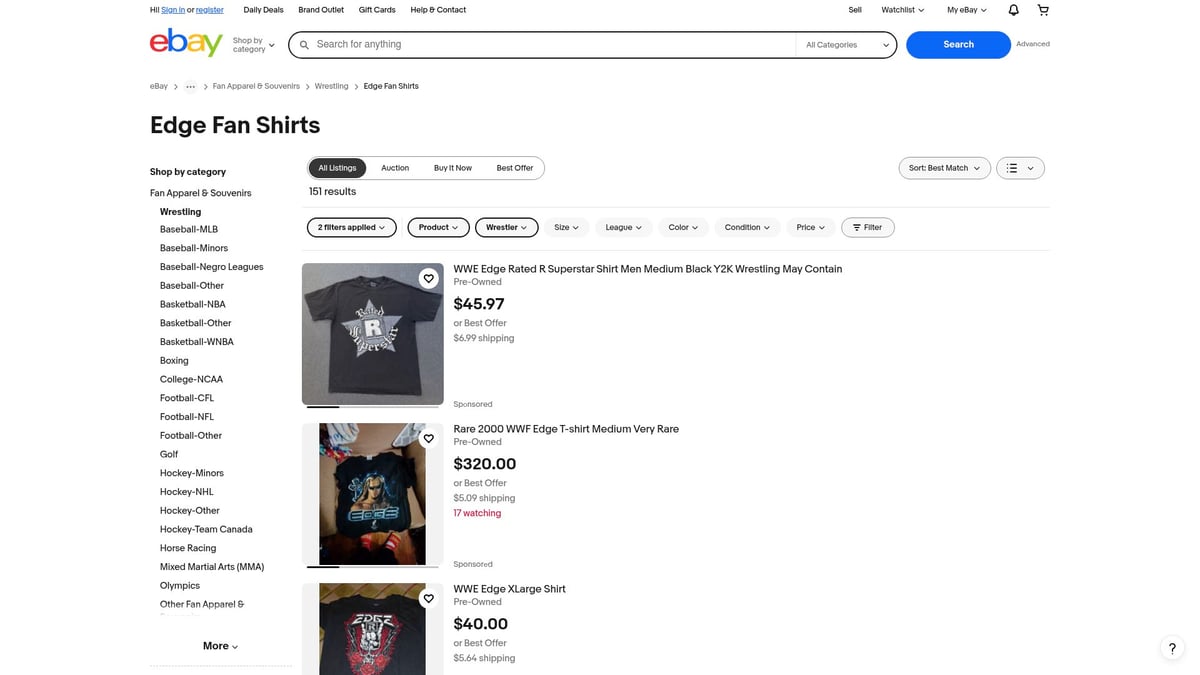Viewport: 1200px width, 675px height.
Task: Open the Filter panel
Action: pos(867,227)
